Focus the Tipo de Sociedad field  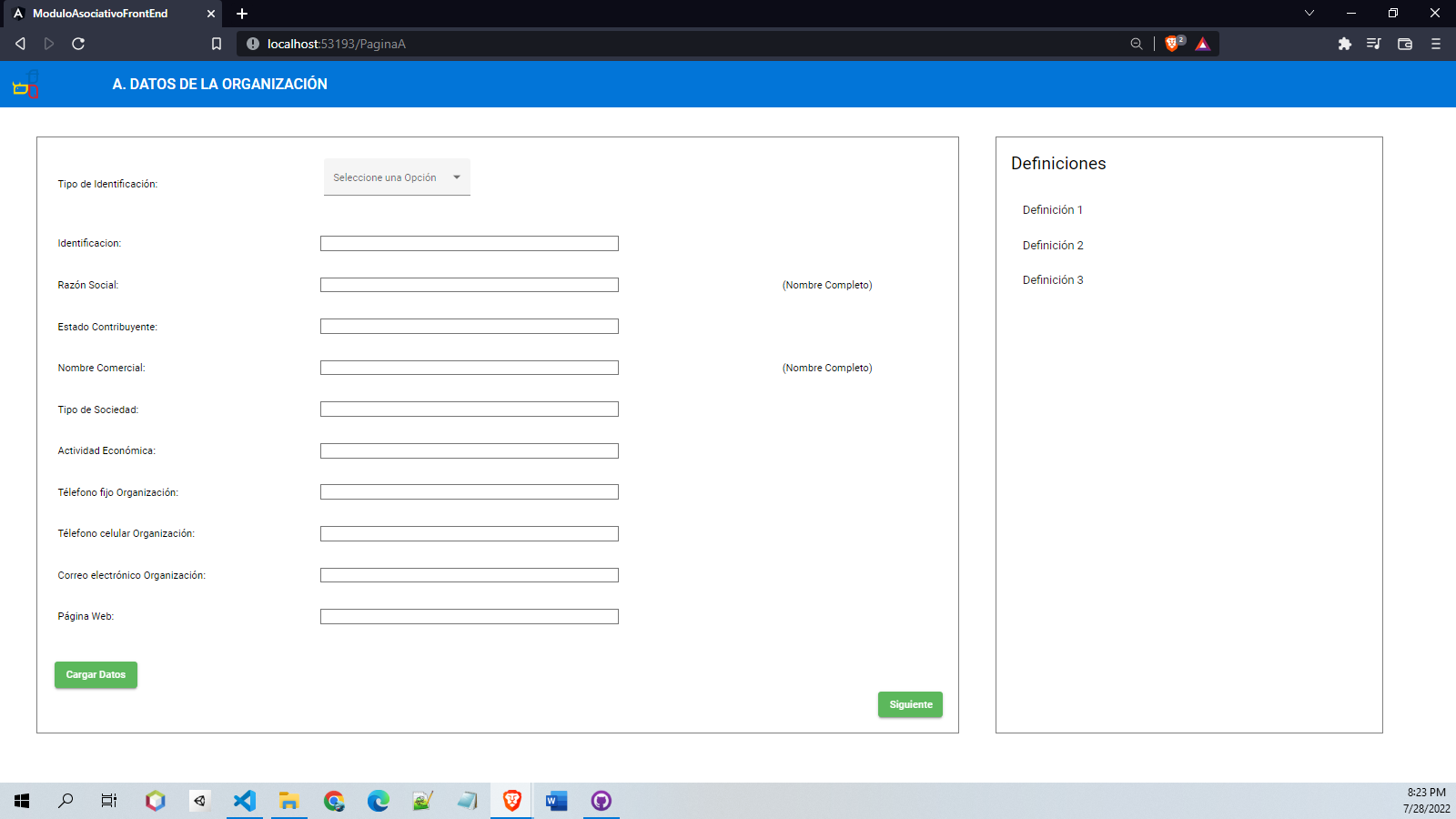(470, 409)
